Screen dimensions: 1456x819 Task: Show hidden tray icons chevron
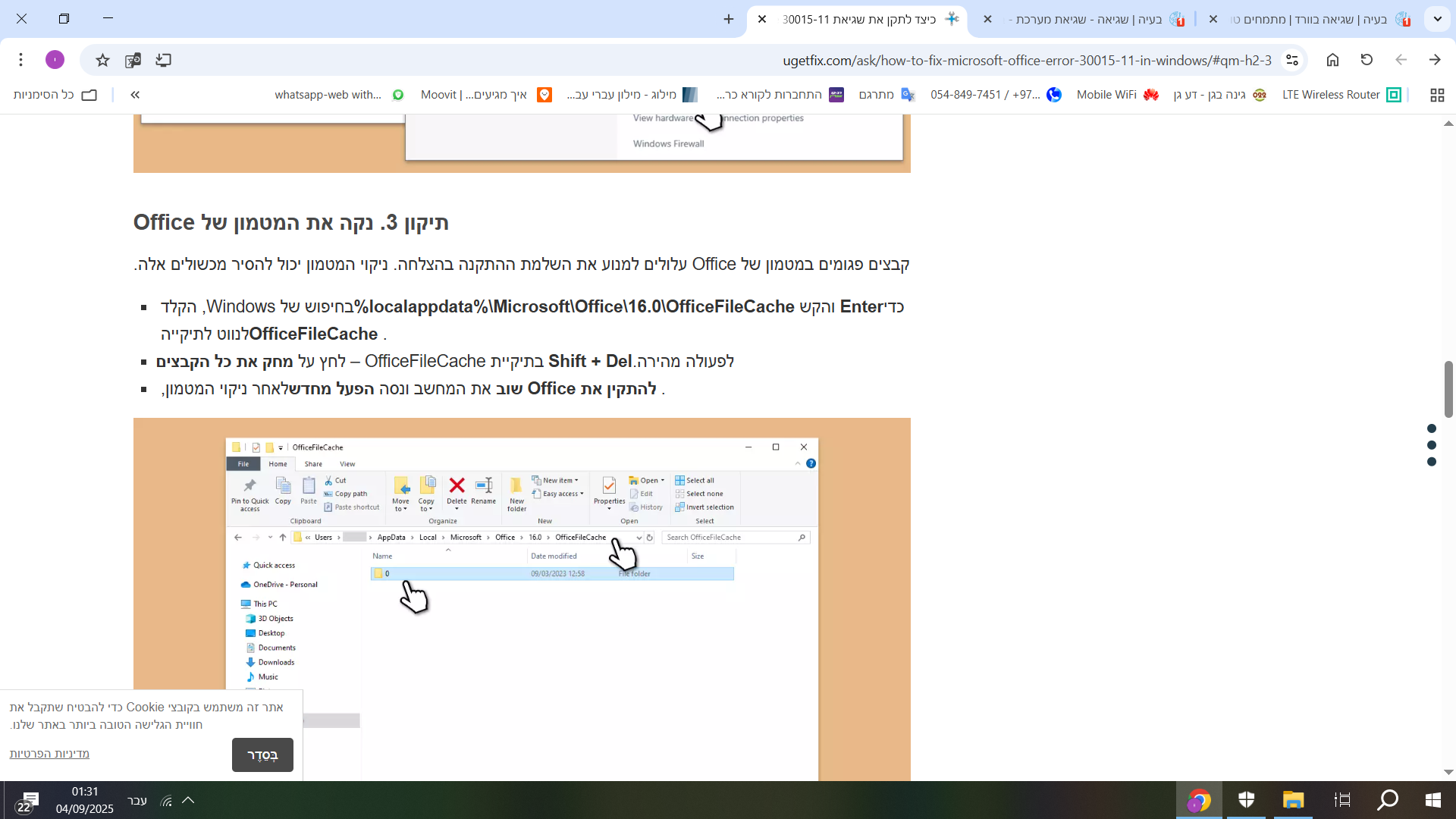[189, 800]
